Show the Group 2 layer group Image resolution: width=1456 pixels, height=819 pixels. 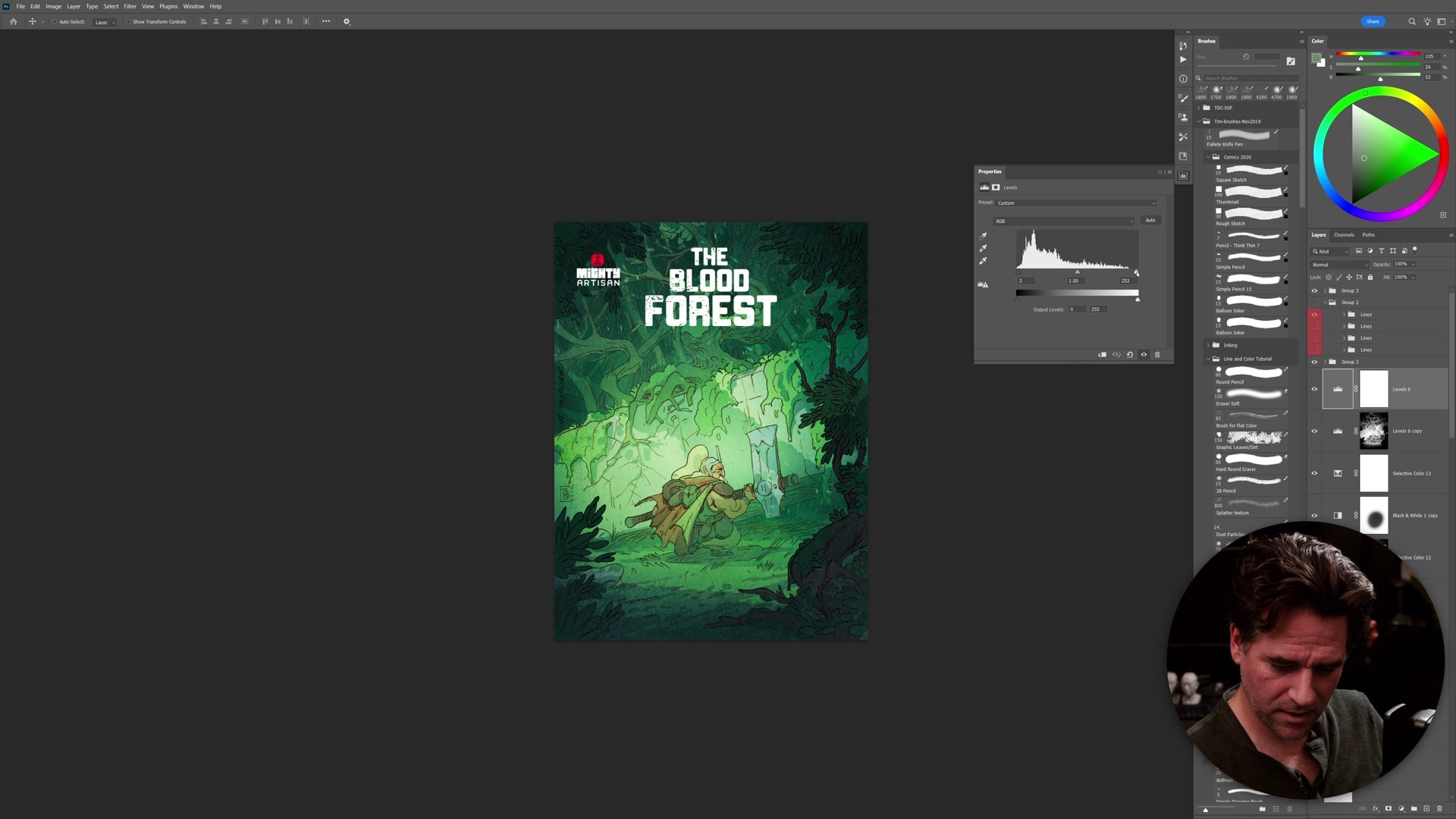[x=1315, y=303]
